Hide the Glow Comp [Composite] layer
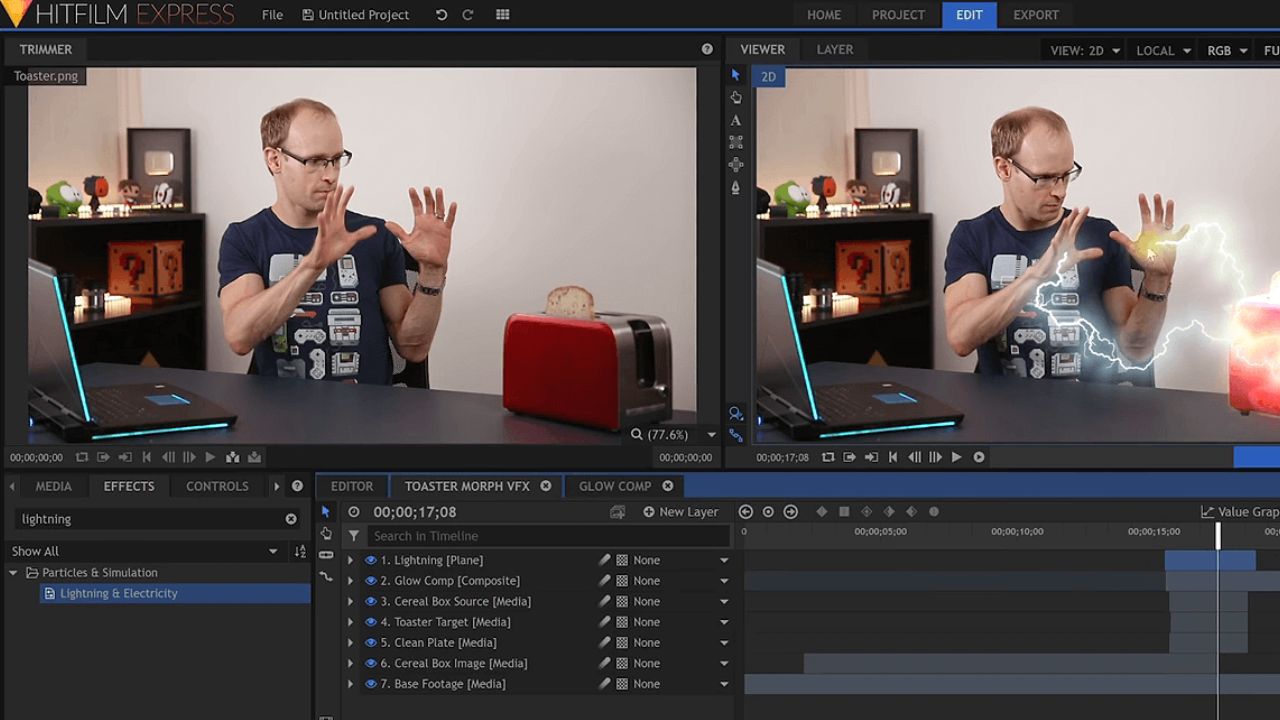 (371, 581)
